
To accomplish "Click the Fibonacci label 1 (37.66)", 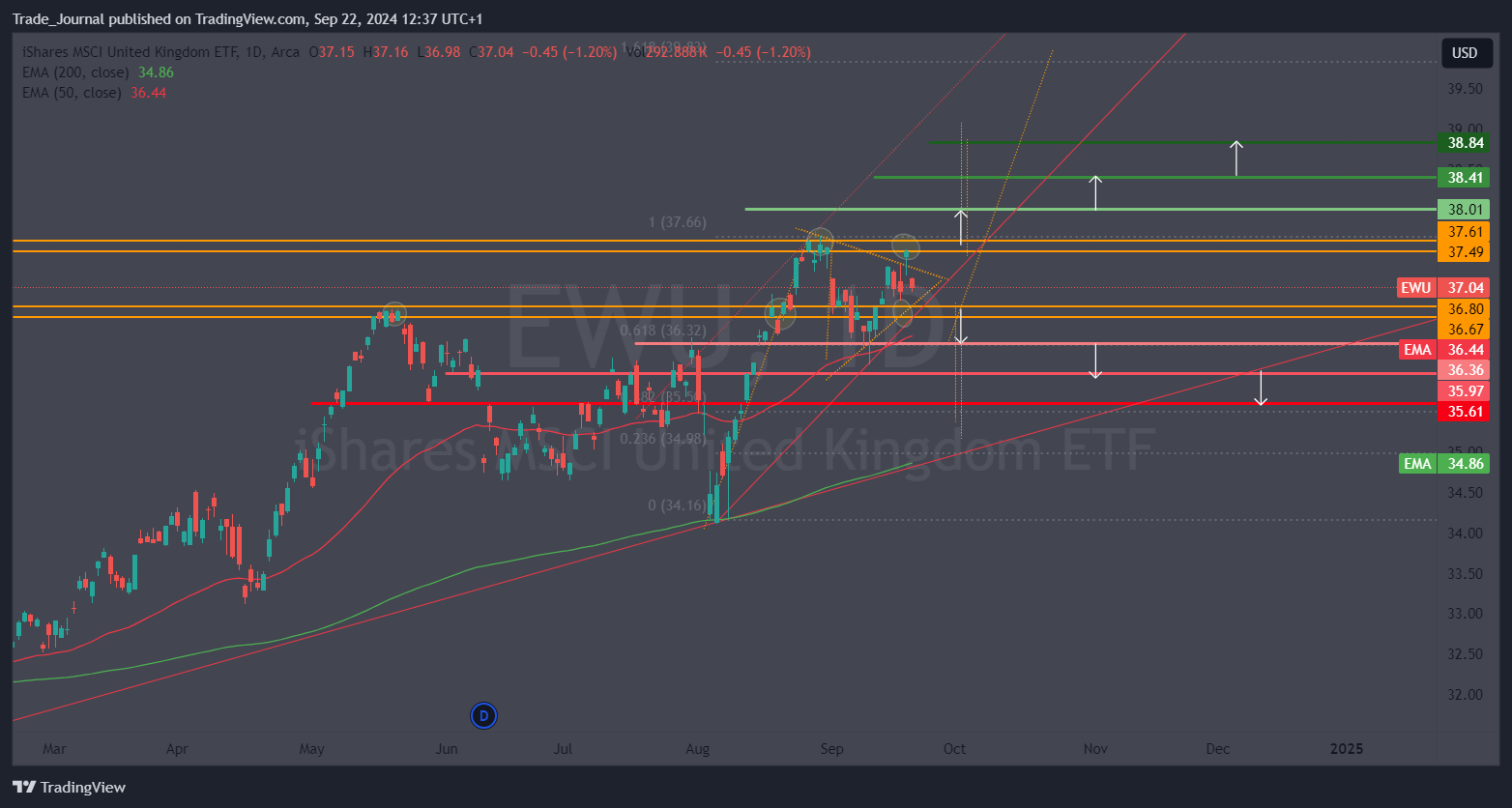I will pyautogui.click(x=677, y=222).
